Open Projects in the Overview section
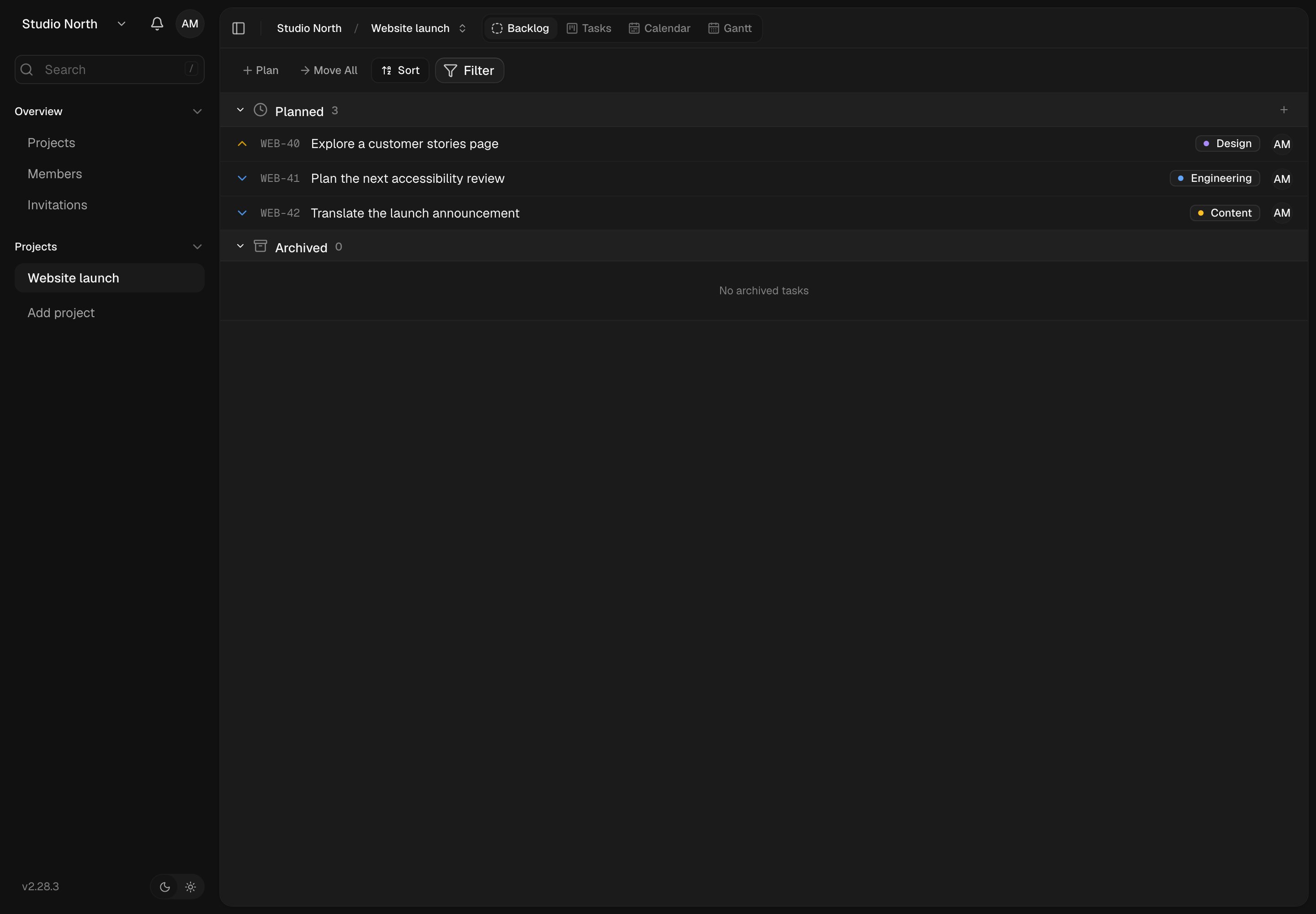The width and height of the screenshot is (1316, 914). pos(109,143)
